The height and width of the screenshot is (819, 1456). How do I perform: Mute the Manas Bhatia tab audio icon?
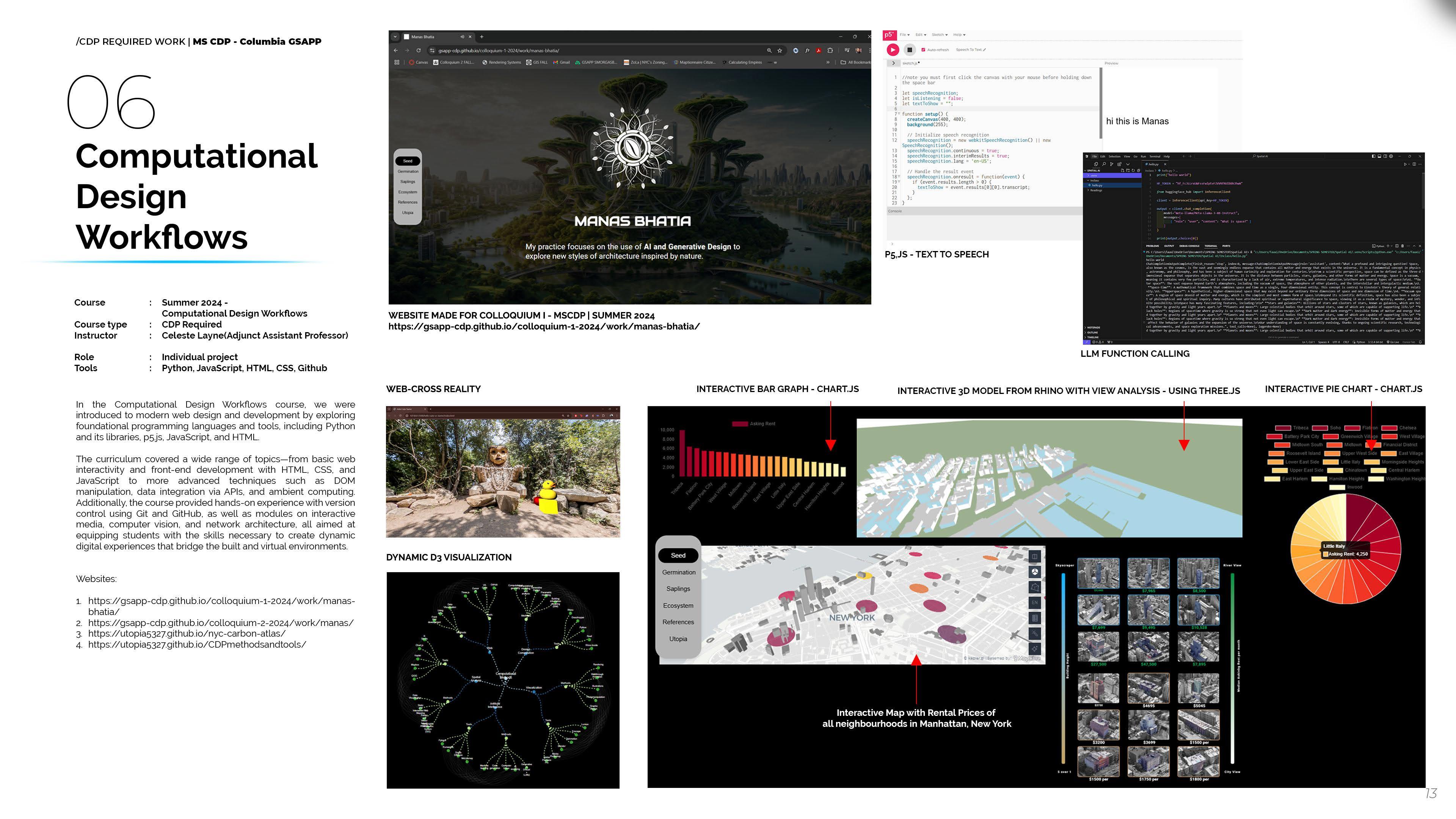click(462, 37)
